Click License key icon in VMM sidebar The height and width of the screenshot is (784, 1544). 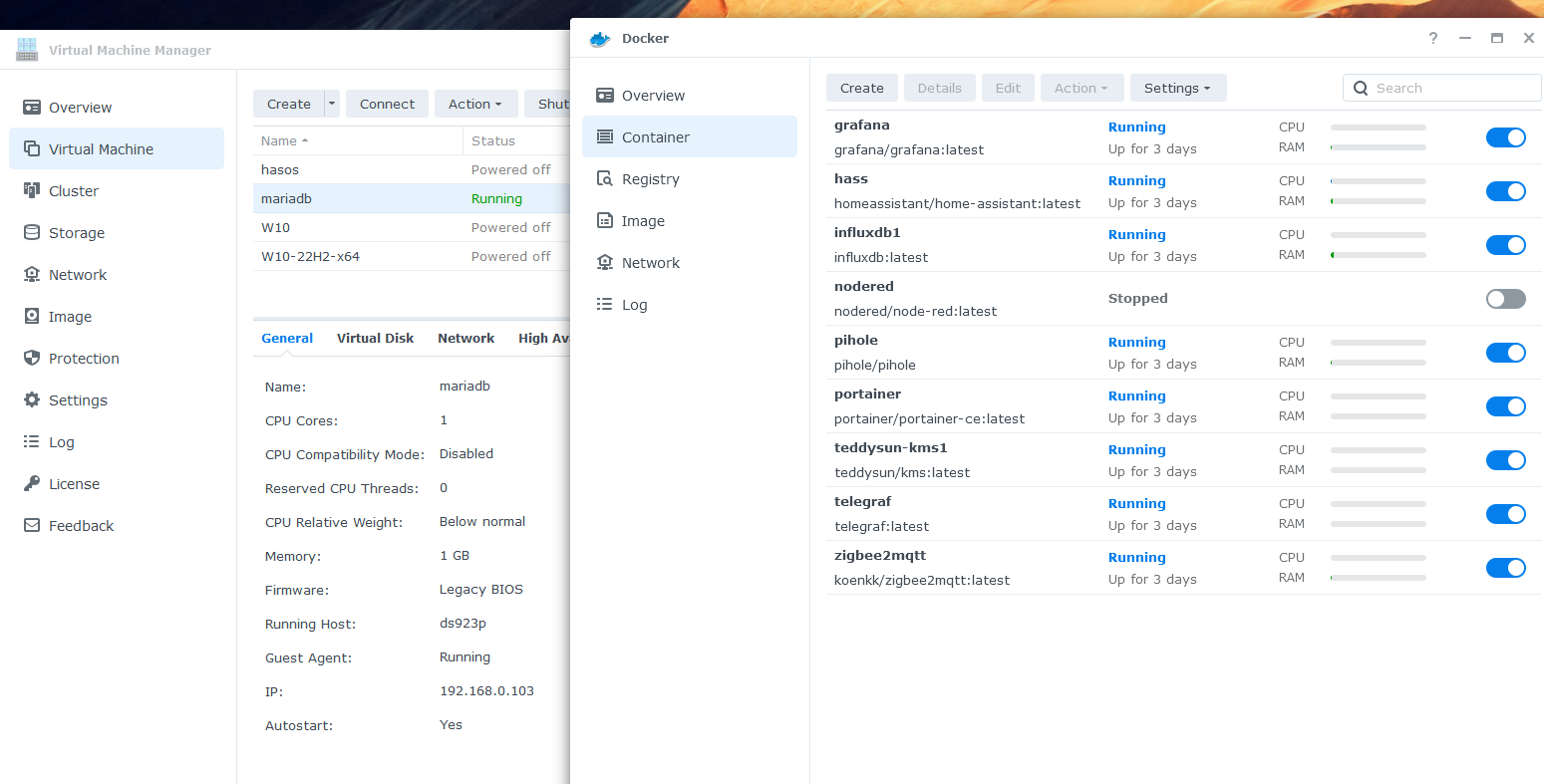32,483
